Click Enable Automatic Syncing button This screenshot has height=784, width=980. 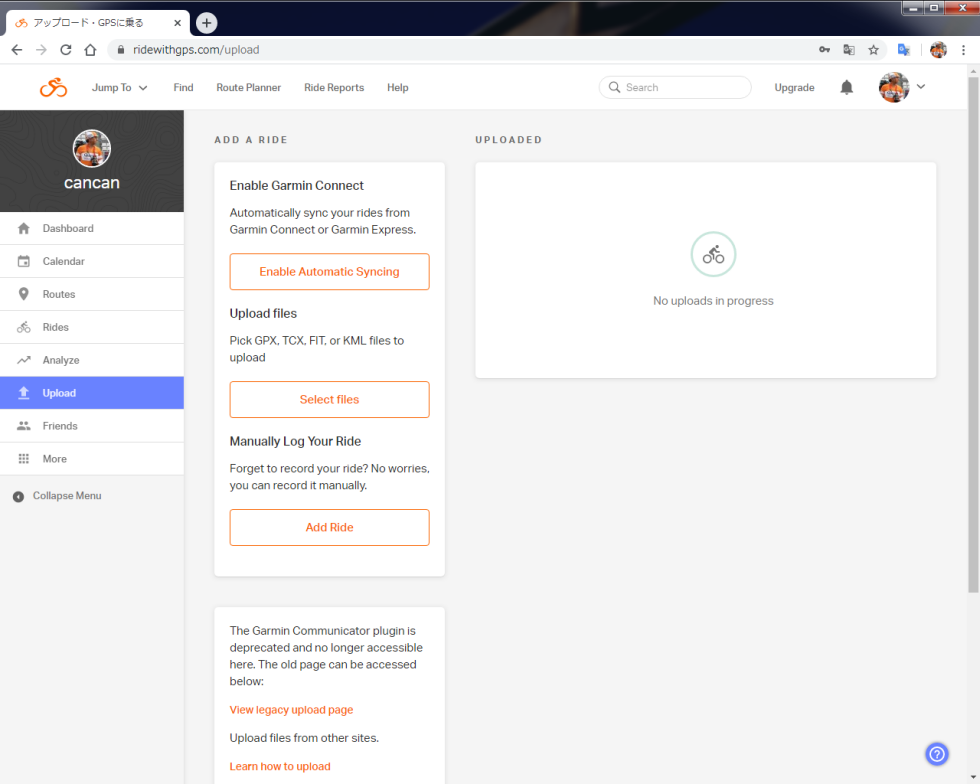click(x=329, y=271)
